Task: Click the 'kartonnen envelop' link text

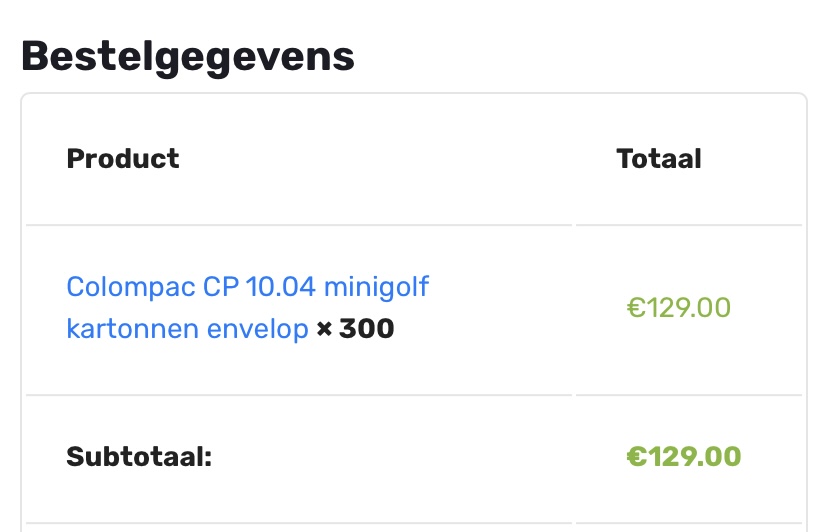Action: point(187,329)
